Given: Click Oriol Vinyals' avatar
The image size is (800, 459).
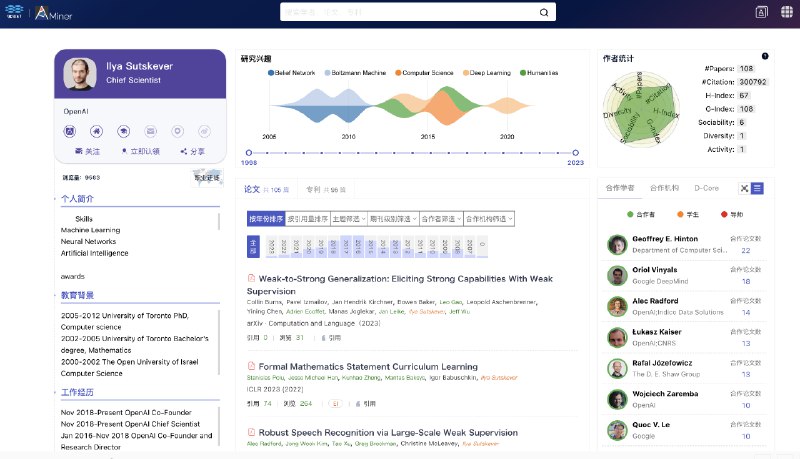Looking at the screenshot, I should pos(617,276).
